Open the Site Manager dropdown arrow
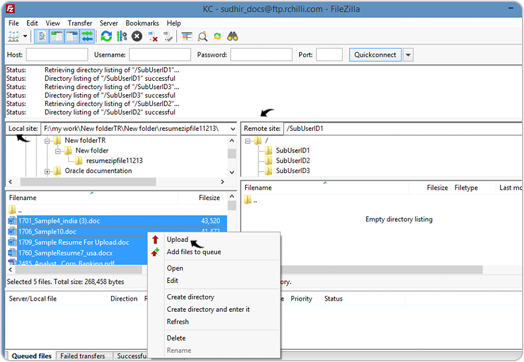 tap(25, 36)
